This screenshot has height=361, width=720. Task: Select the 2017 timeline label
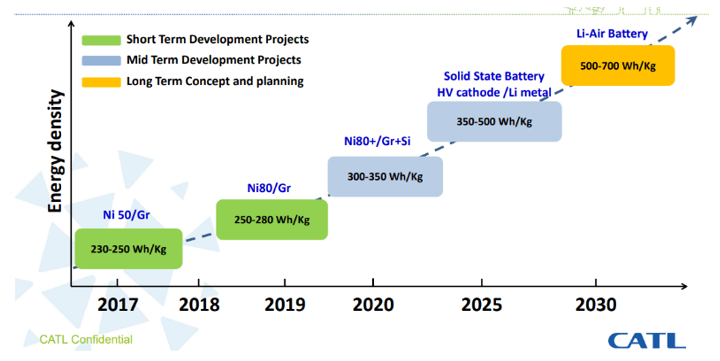[x=118, y=305]
